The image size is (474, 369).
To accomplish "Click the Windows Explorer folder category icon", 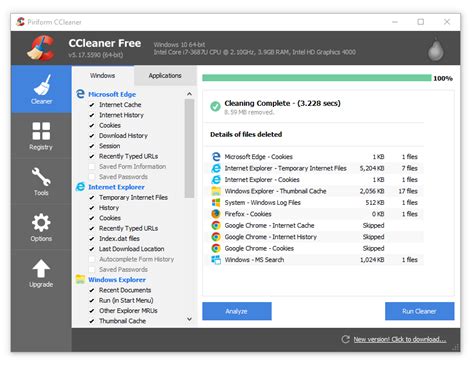I will coord(80,279).
